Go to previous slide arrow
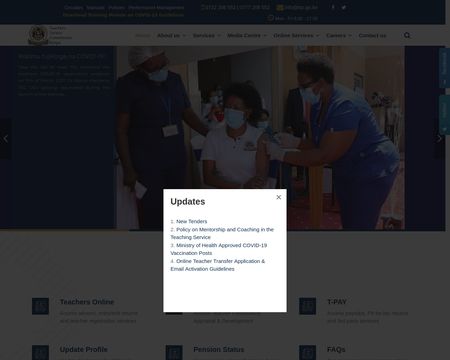This screenshot has height=360, width=450. [6, 138]
